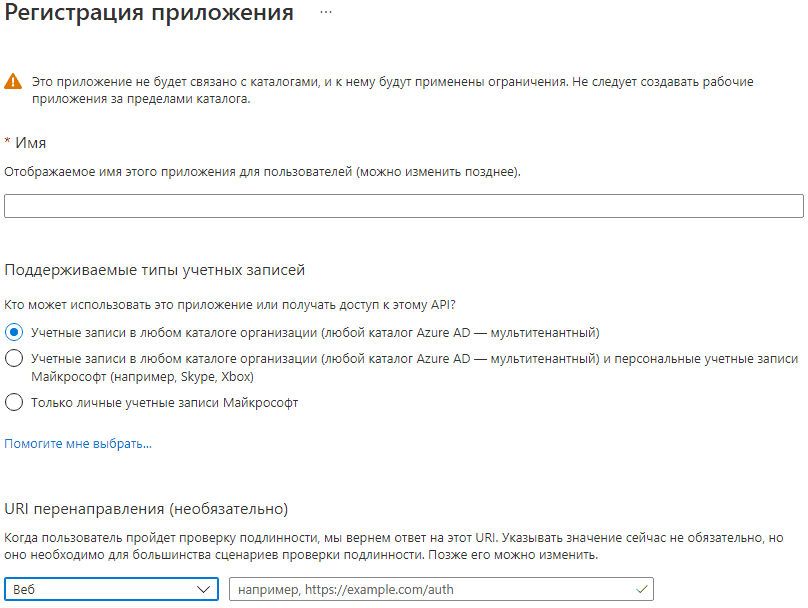The image size is (808, 608).
Task: Click the green checkmark in the URI field
Action: (x=641, y=589)
